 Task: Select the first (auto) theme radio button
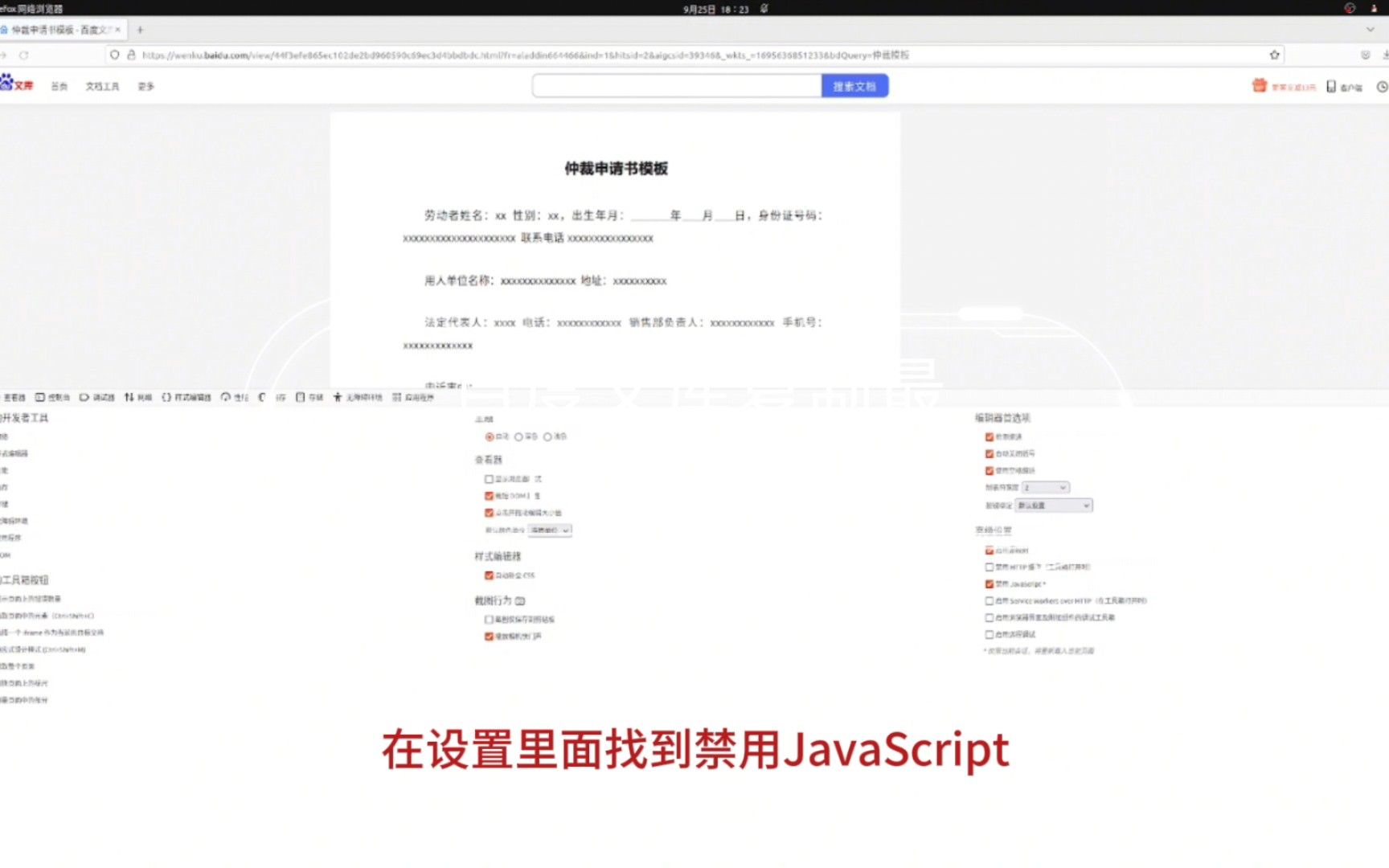point(490,436)
